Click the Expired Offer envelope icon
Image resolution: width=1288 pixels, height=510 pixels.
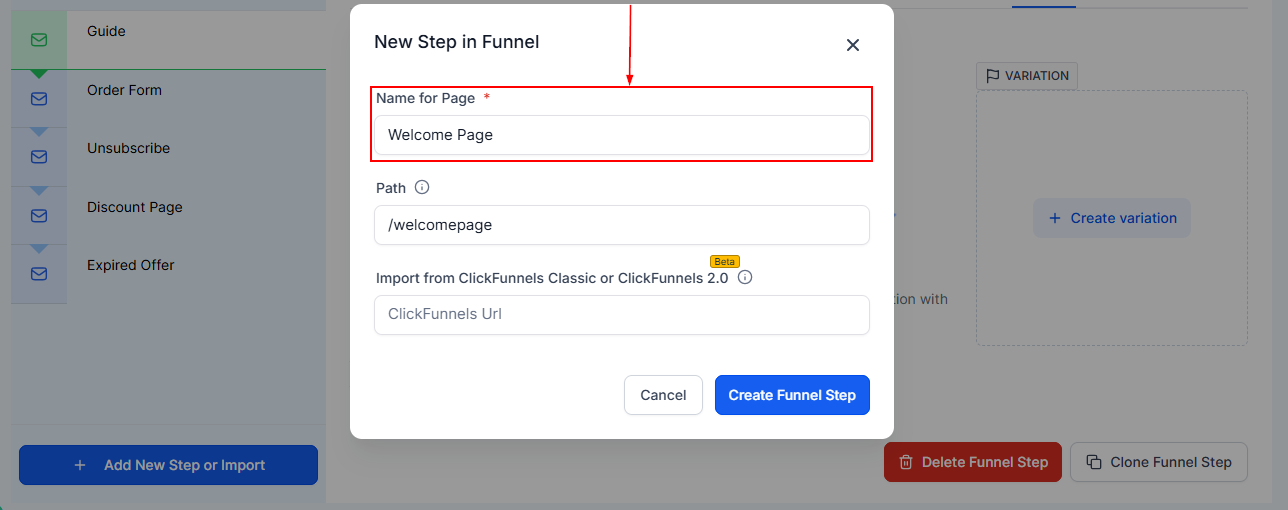(39, 273)
